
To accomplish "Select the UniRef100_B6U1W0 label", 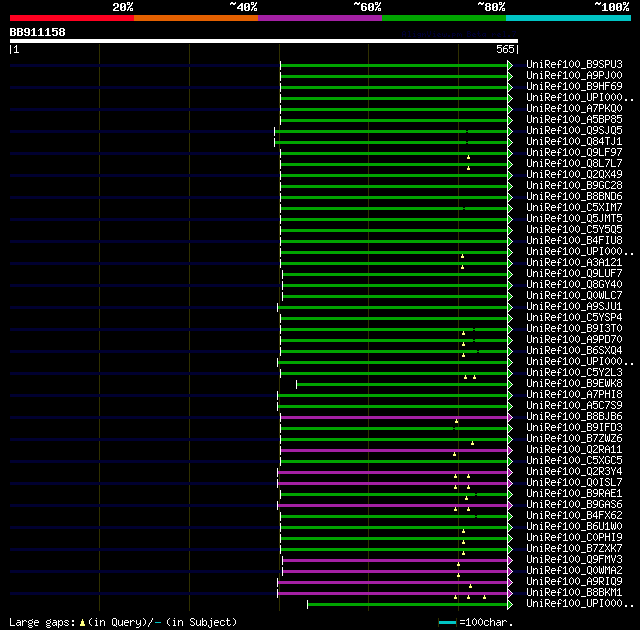I will (x=574, y=527).
